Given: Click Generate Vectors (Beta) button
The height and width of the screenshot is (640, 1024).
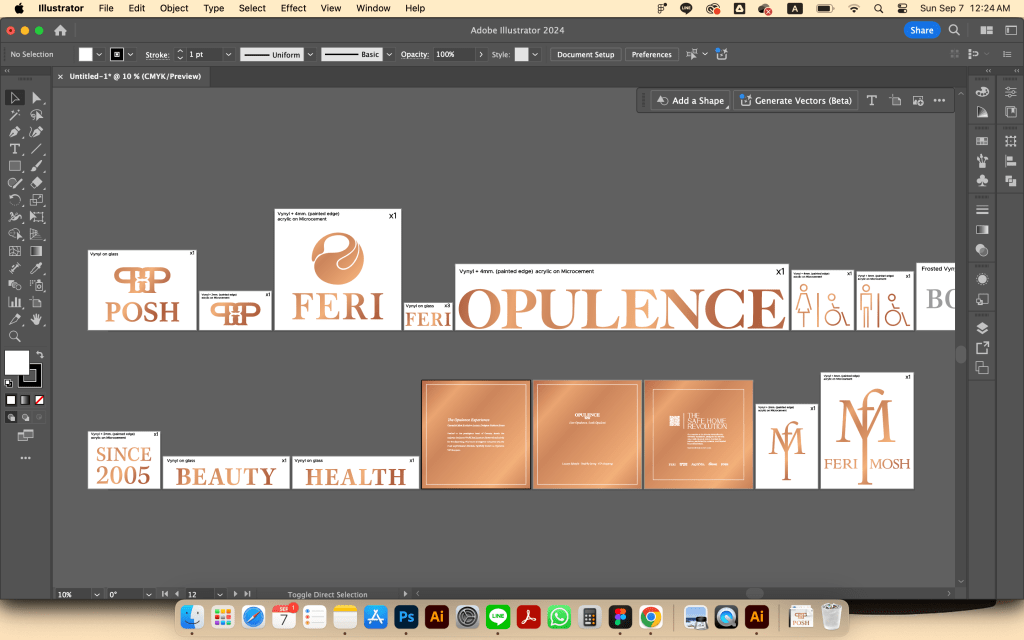Looking at the screenshot, I should pyautogui.click(x=796, y=101).
